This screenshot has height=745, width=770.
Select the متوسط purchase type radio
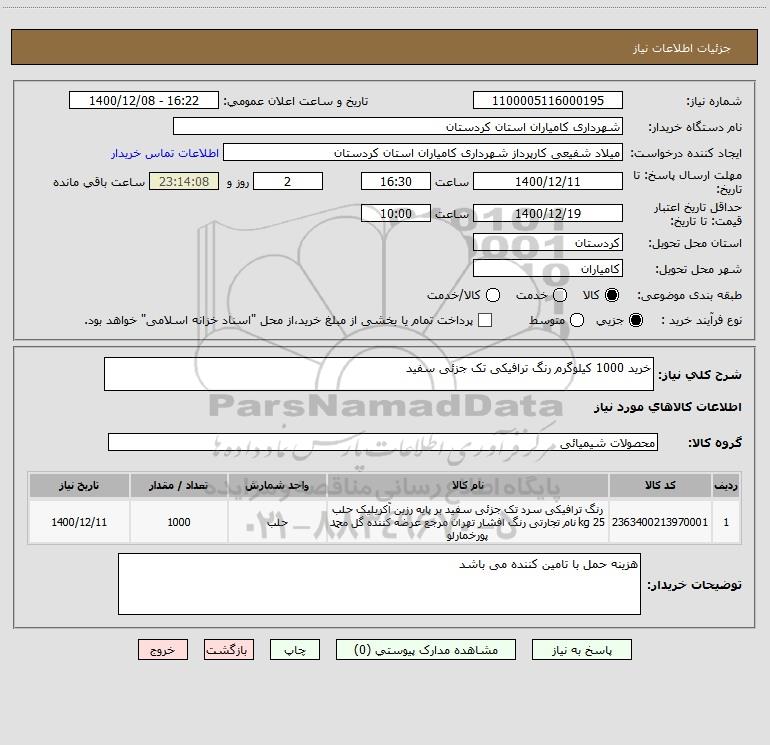(577, 320)
